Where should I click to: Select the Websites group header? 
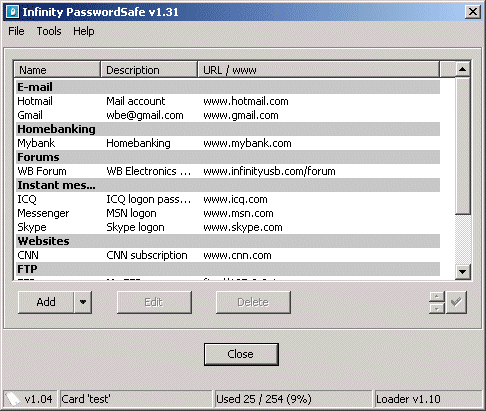(228, 241)
